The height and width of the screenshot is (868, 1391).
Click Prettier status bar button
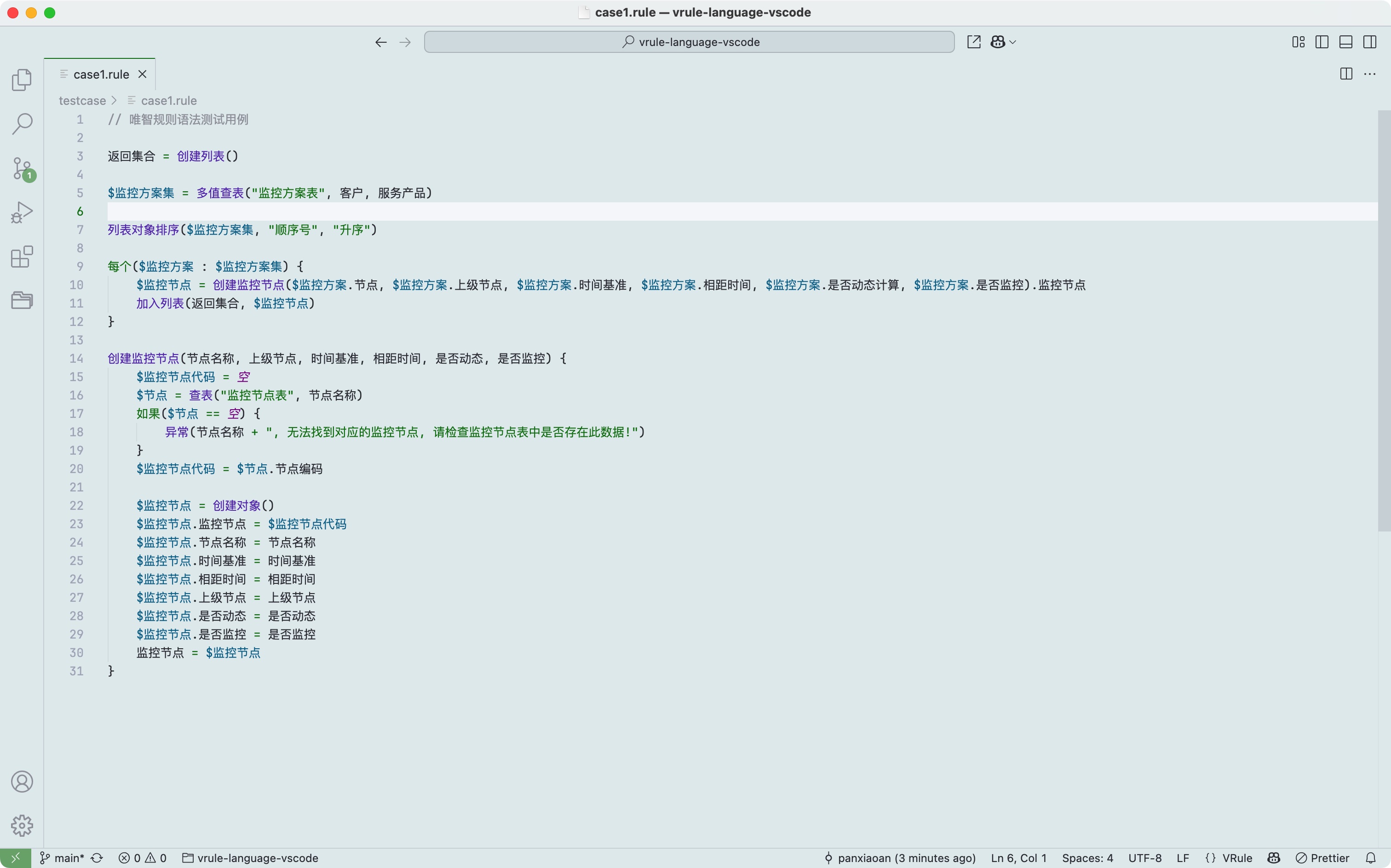(x=1322, y=858)
